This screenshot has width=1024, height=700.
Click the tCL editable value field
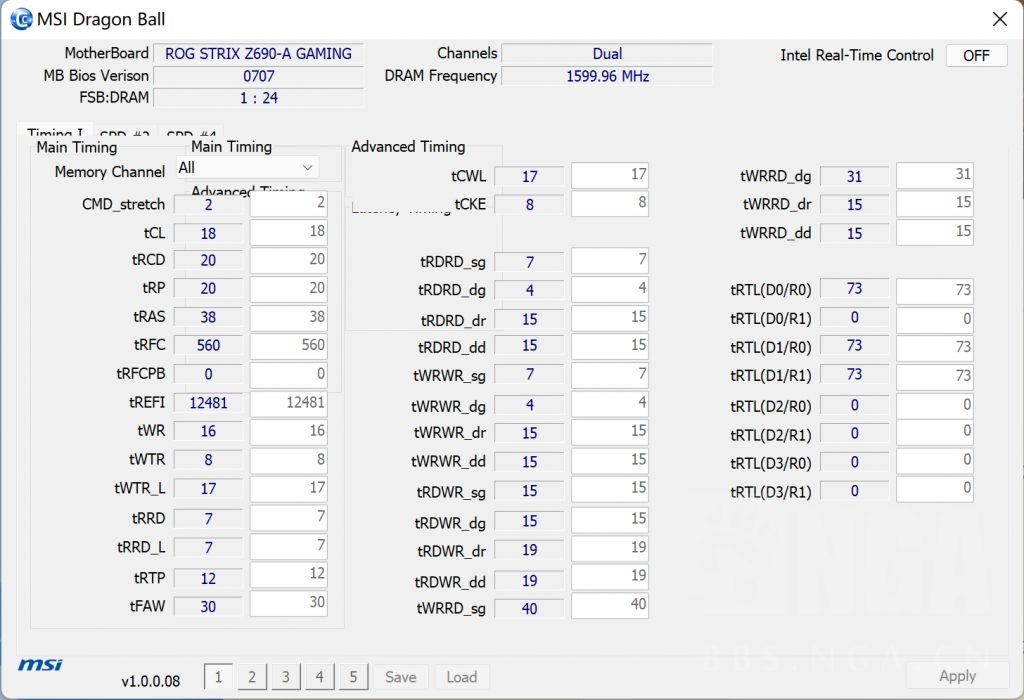tap(288, 232)
